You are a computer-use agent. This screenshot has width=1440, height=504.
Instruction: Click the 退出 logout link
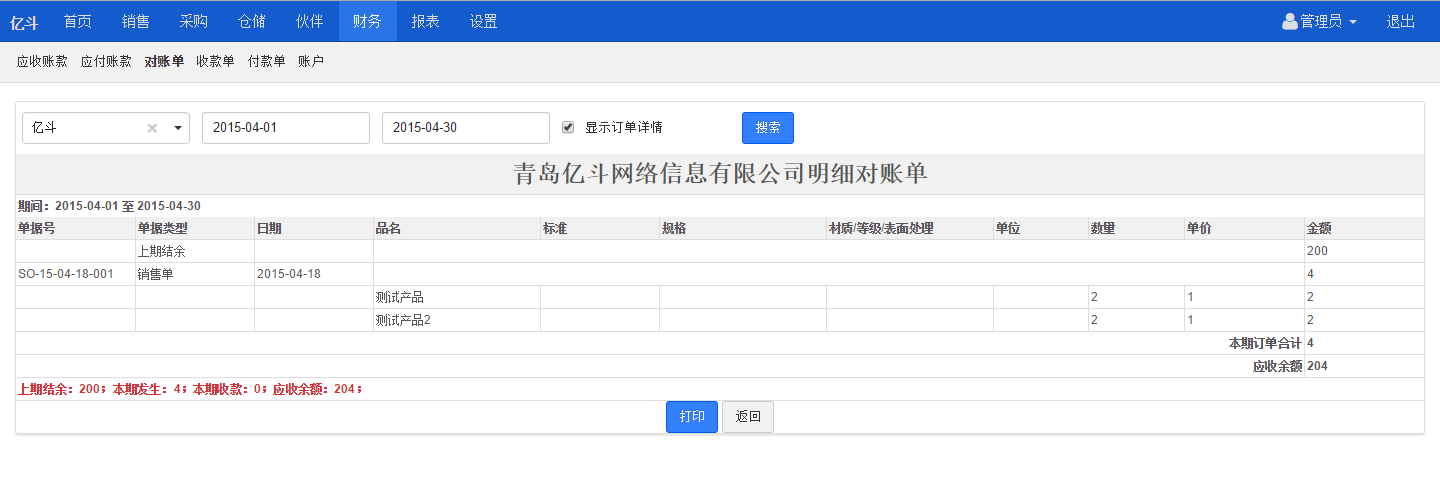point(1400,21)
